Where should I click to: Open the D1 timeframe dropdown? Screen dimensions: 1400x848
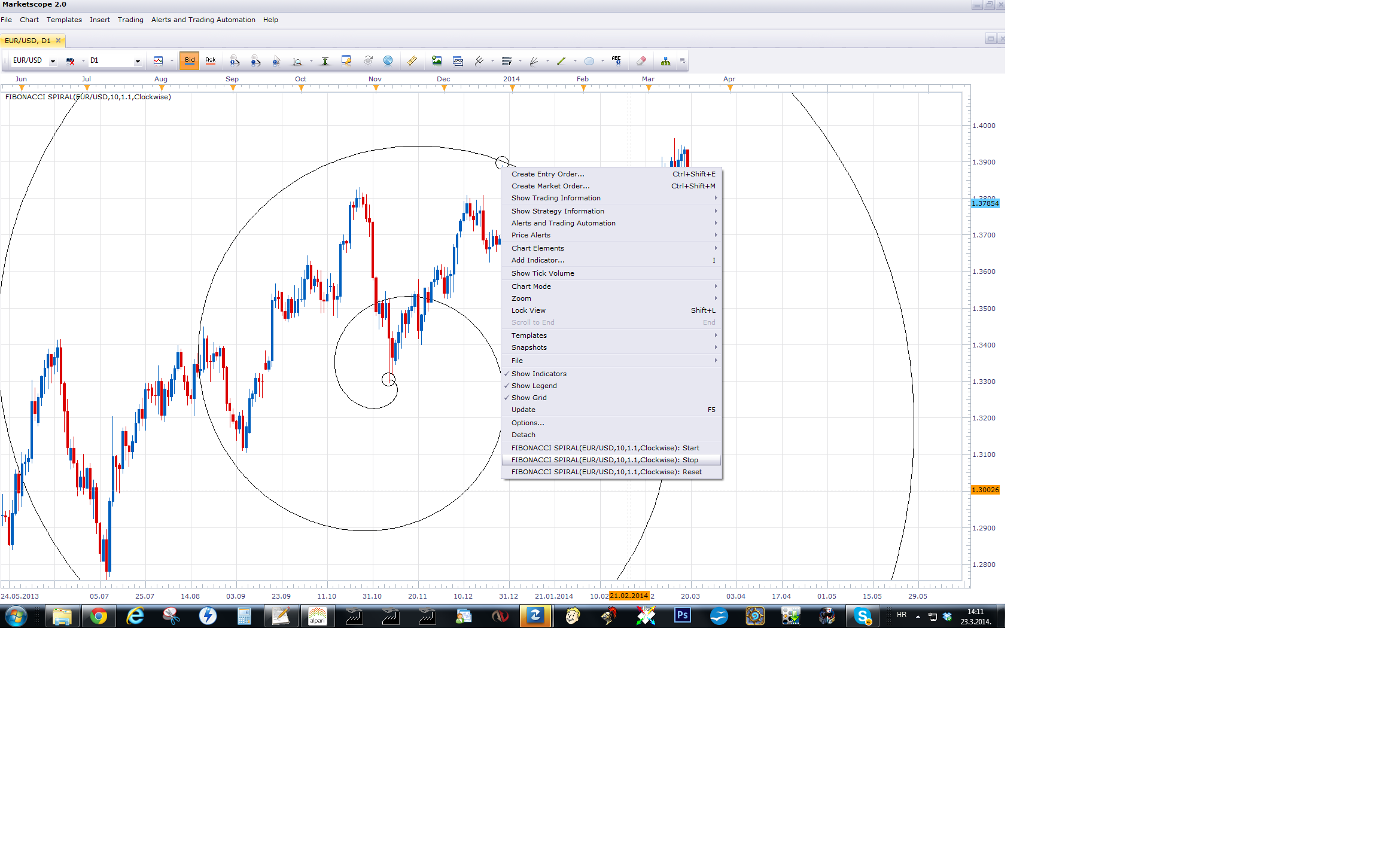[x=138, y=61]
